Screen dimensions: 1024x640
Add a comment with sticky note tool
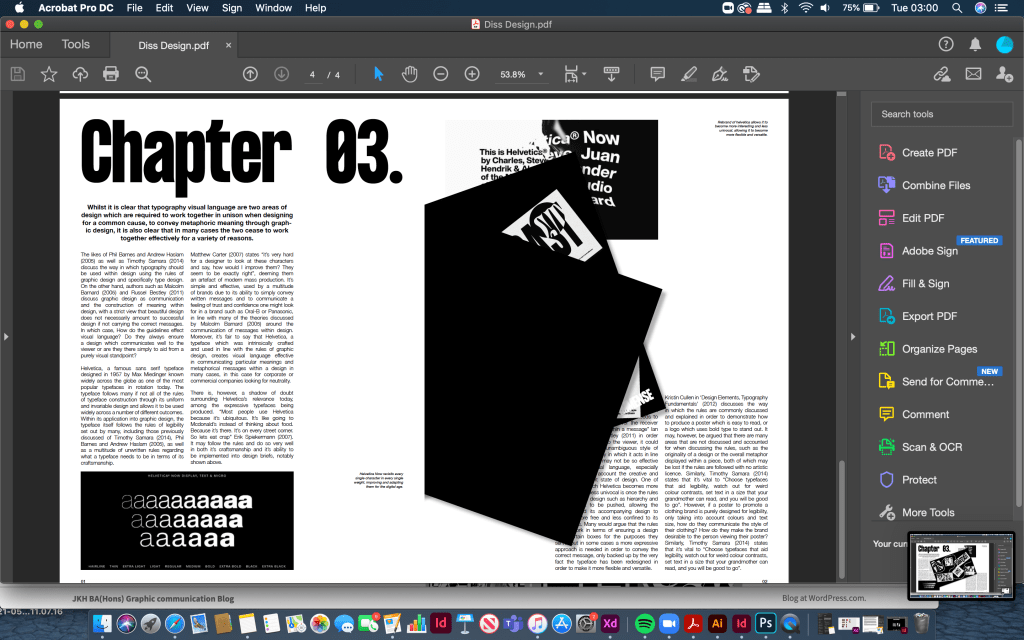pos(657,74)
